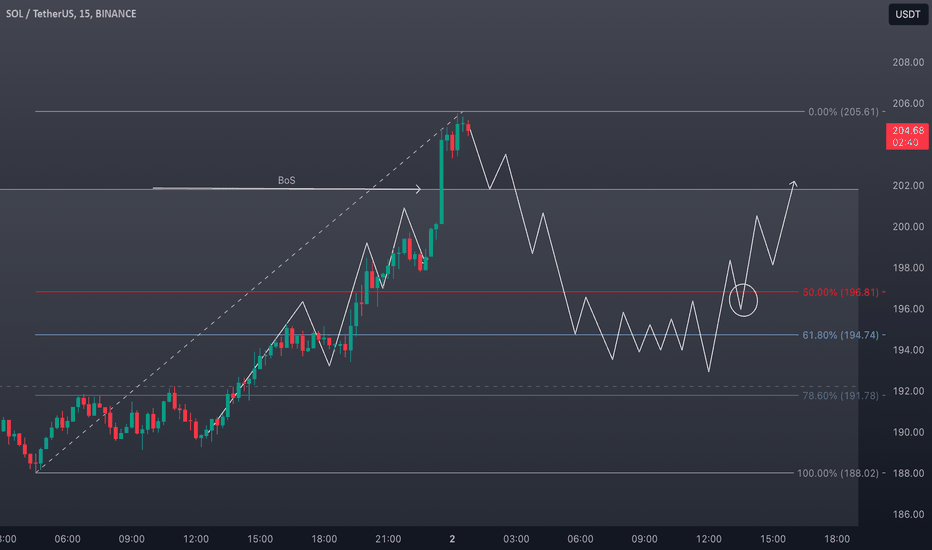Click the 196.00 price axis label
This screenshot has width=932, height=550.
click(908, 309)
